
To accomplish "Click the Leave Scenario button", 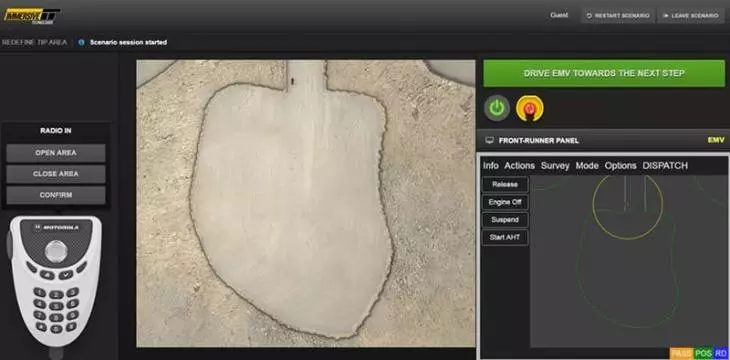I will tap(691, 15).
